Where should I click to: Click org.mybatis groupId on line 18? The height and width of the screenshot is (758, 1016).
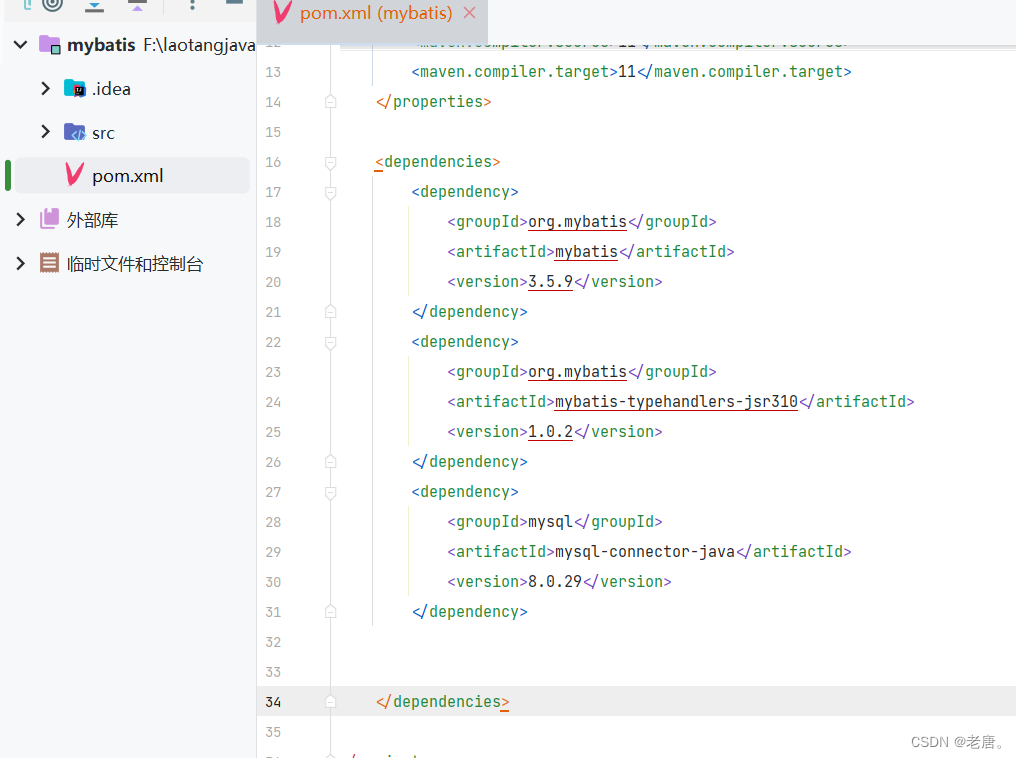pos(577,222)
